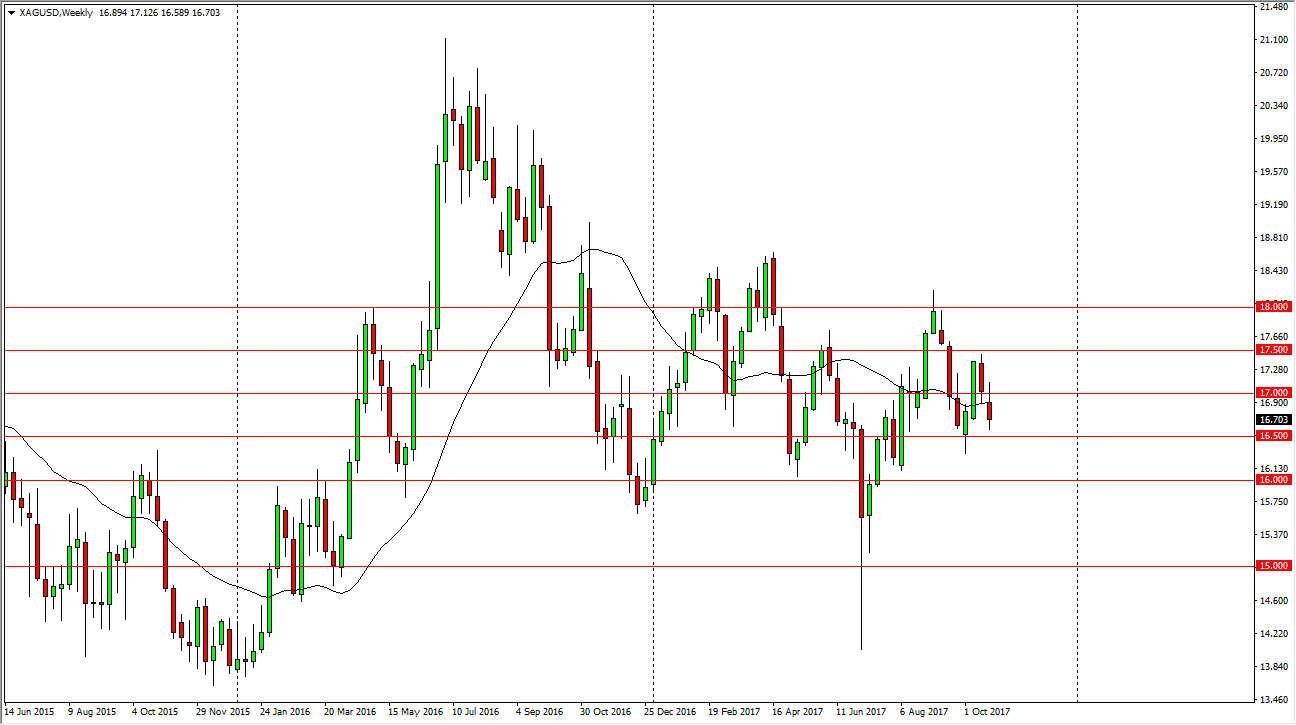Select the red 16.500 price level label
Image resolution: width=1296 pixels, height=725 pixels.
tap(1273, 436)
